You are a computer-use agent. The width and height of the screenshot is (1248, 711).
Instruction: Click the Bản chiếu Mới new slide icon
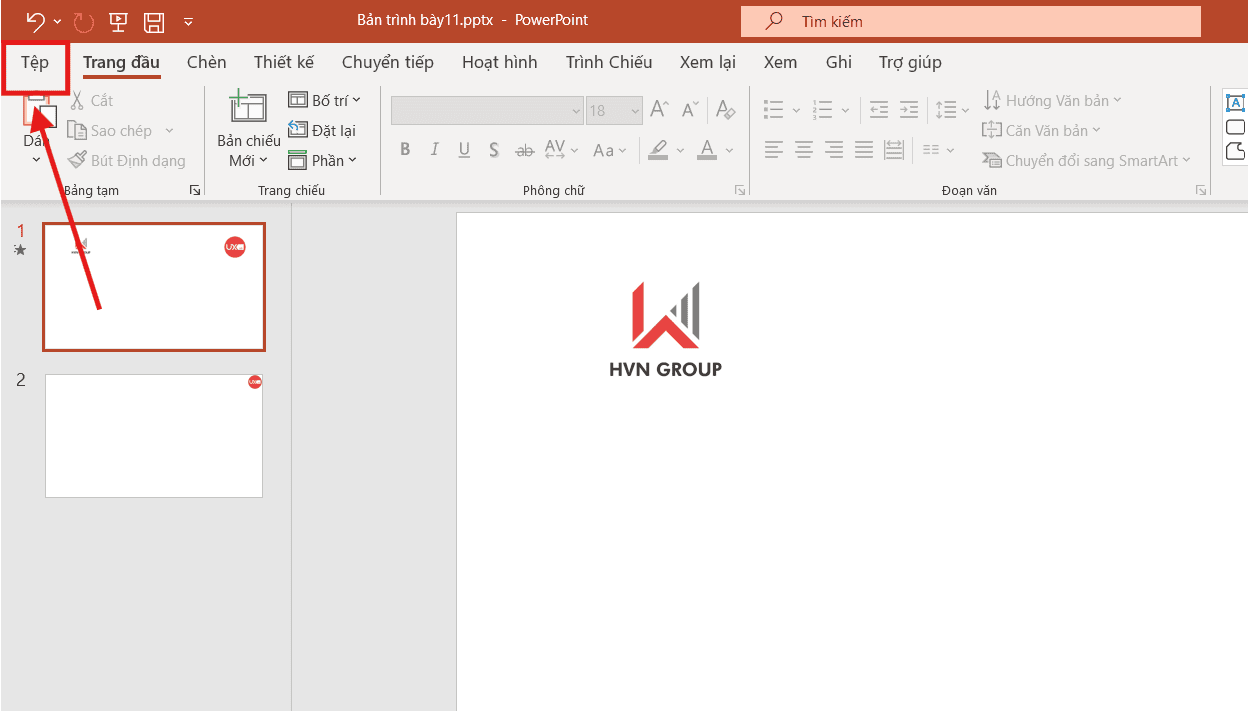click(247, 107)
